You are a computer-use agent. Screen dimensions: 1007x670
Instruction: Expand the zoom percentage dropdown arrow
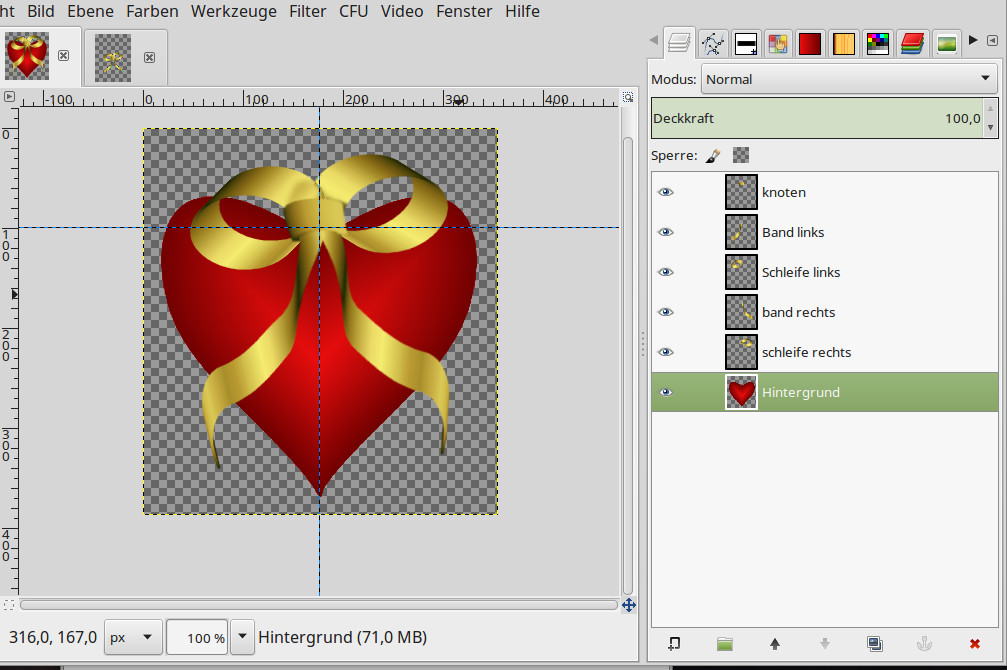coord(242,637)
